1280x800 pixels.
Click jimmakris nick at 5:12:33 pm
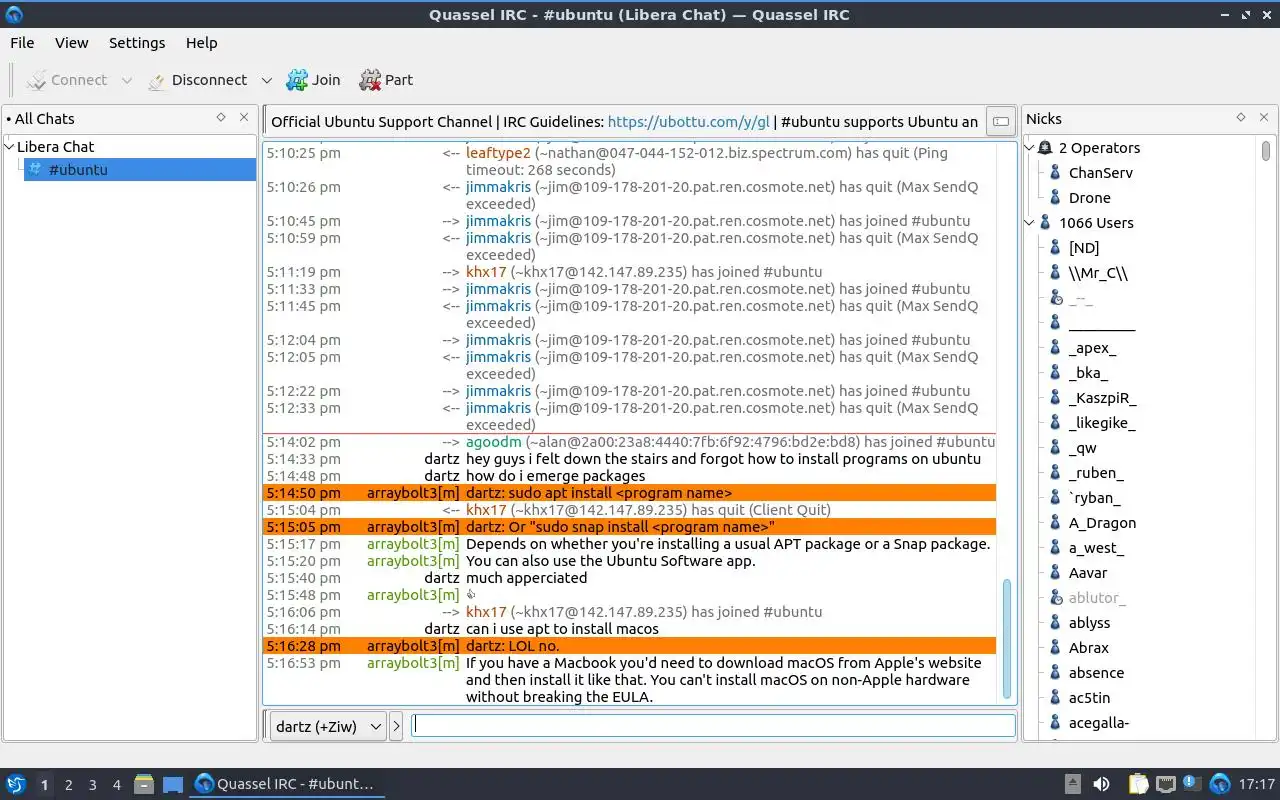pos(498,408)
